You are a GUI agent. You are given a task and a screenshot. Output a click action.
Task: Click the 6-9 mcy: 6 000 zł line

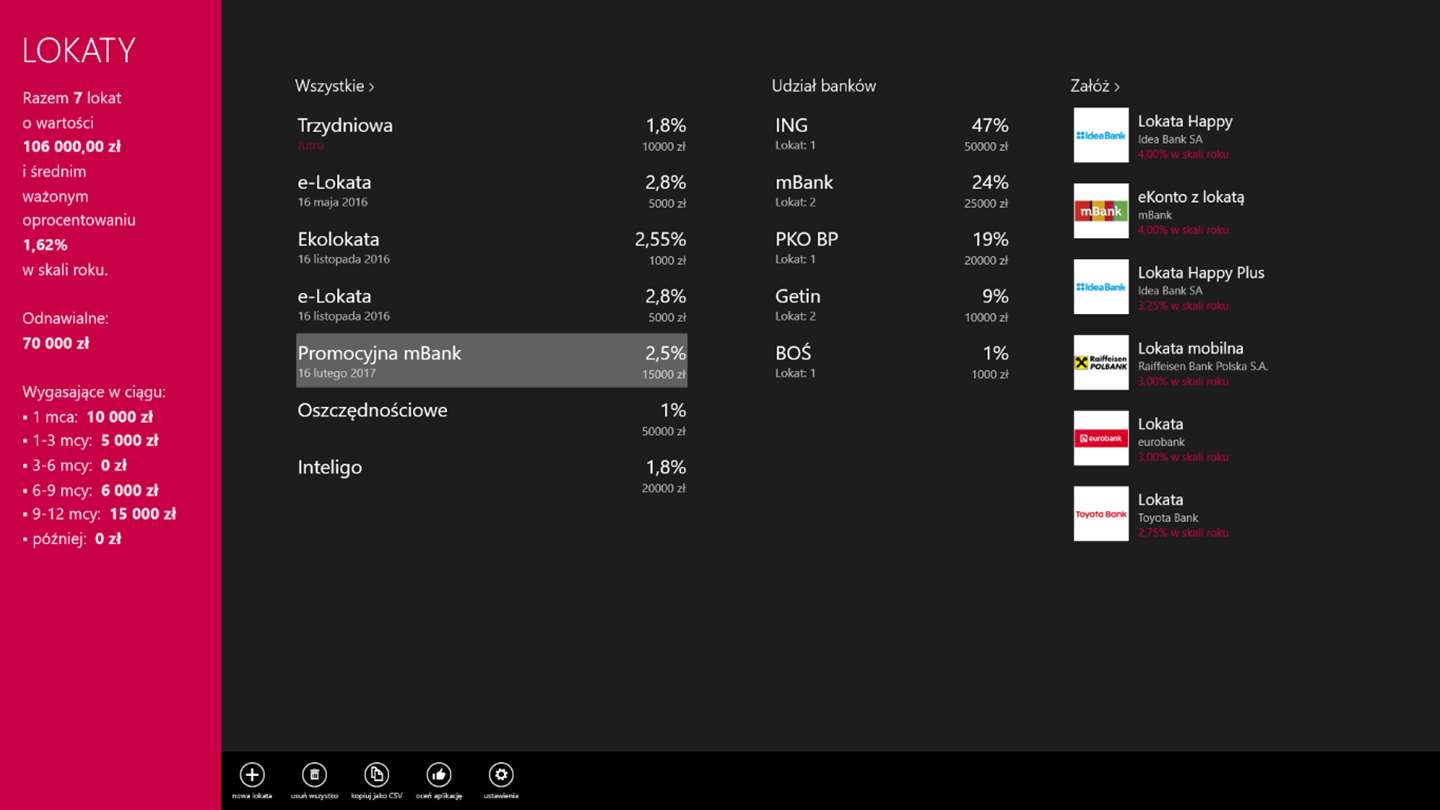(x=90, y=490)
